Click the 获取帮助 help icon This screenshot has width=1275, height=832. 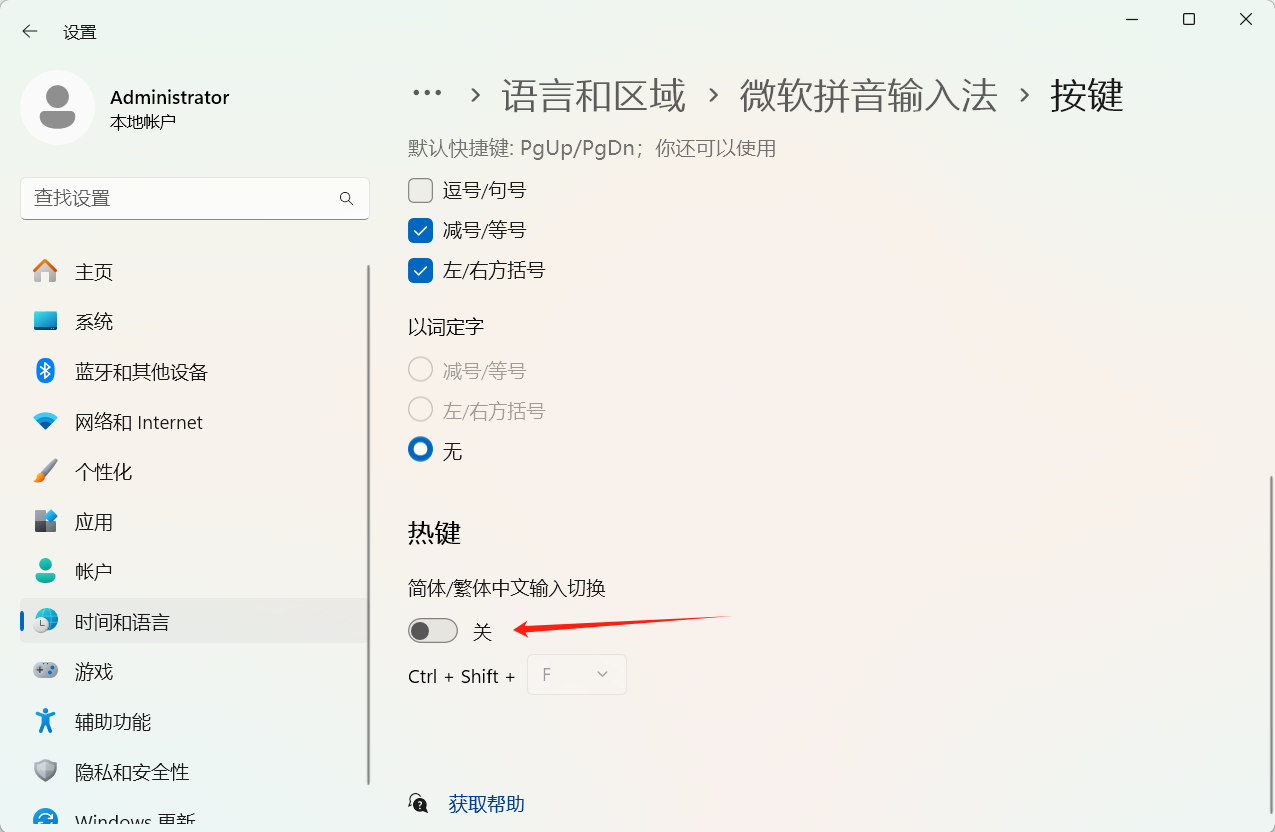419,804
